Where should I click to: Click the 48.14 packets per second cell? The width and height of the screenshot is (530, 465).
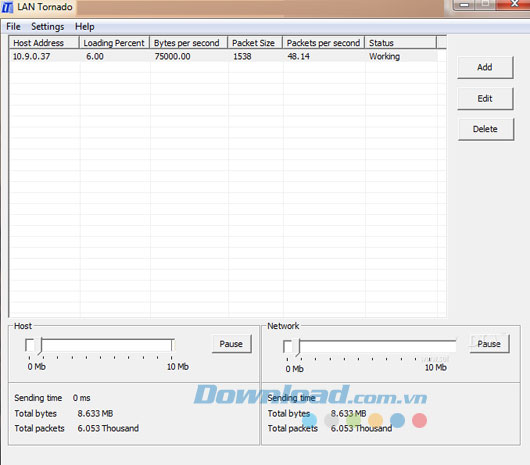coord(298,56)
